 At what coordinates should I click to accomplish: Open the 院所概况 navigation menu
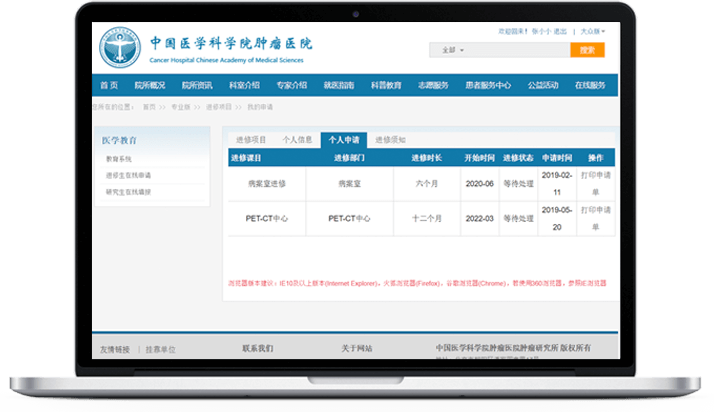[x=150, y=86]
